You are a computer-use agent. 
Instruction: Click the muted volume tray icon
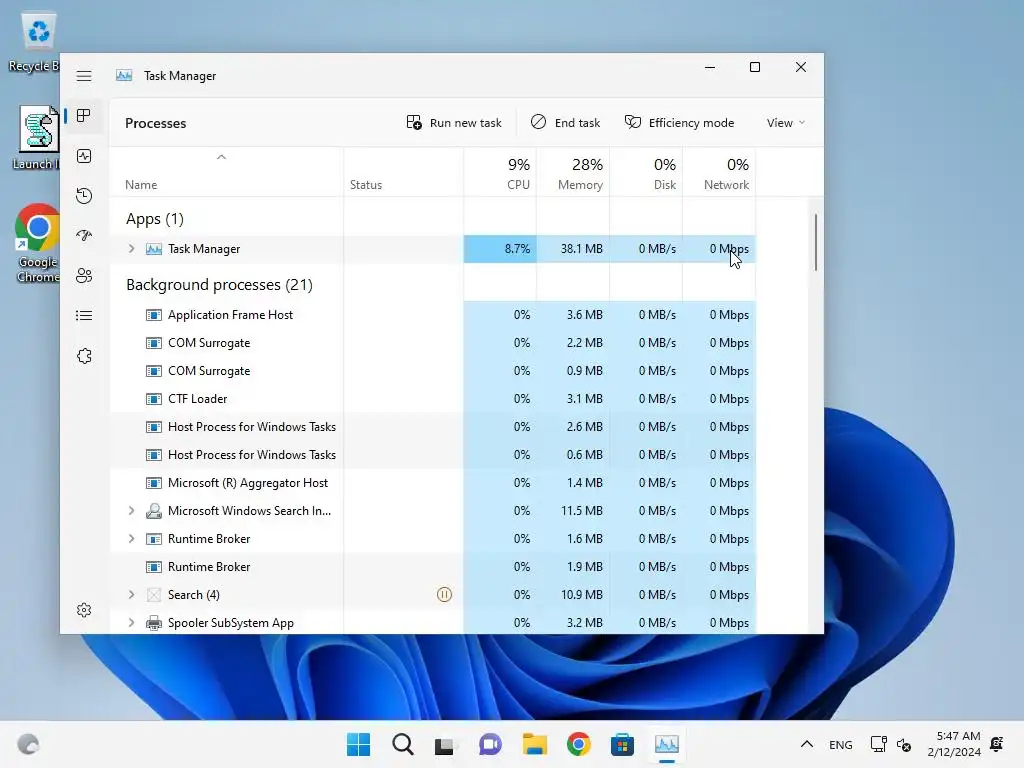(x=904, y=744)
